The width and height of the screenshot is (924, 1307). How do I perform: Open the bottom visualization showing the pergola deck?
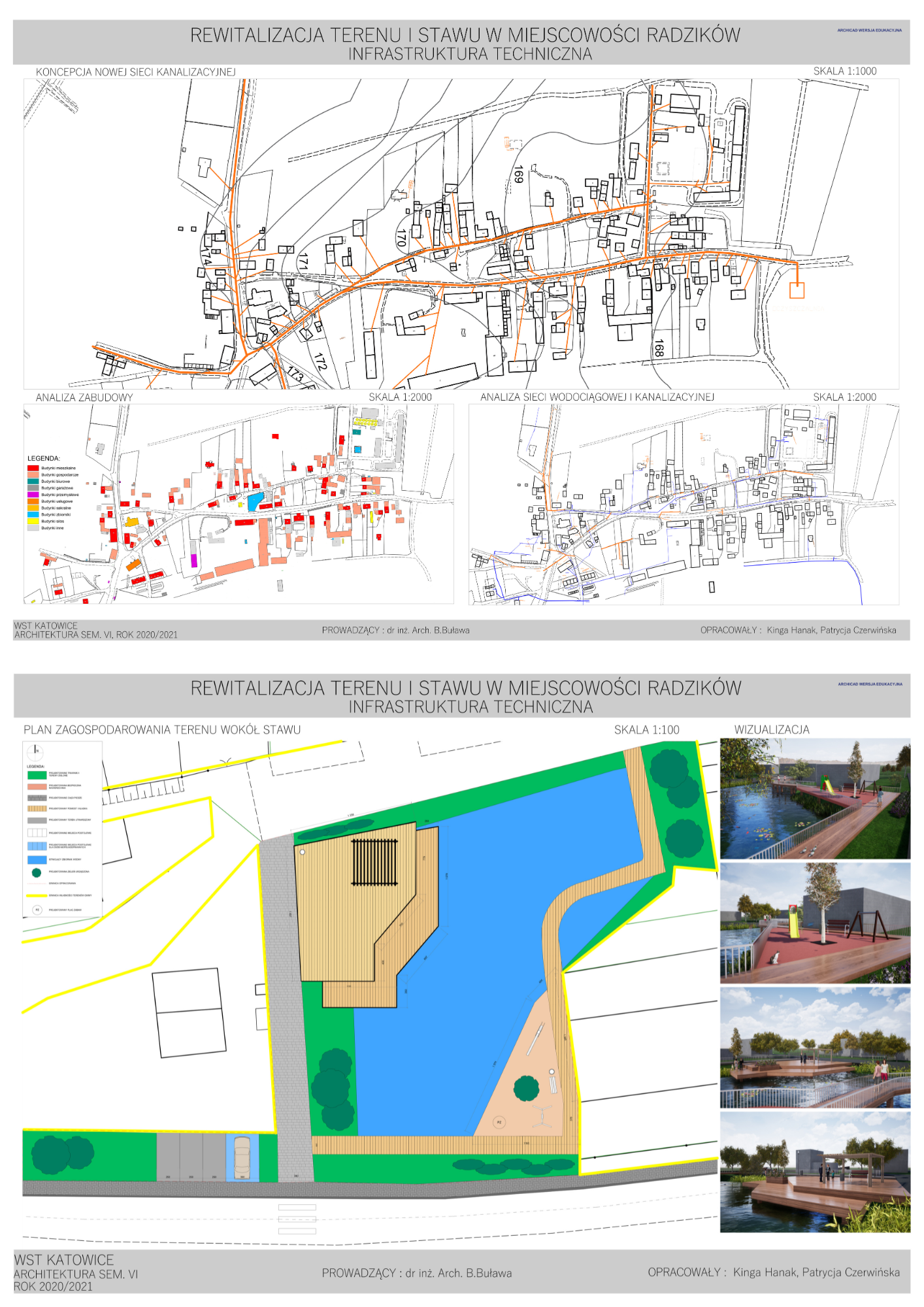pos(814,1172)
